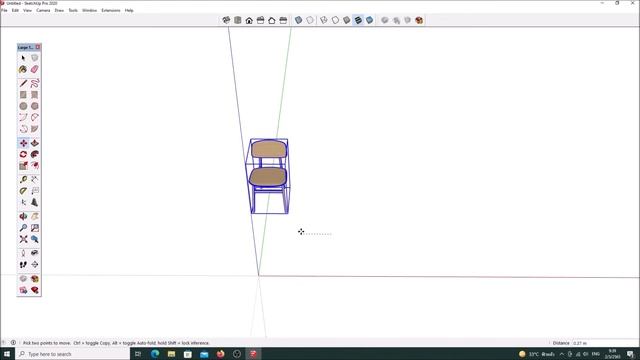Open the Extensions menu
This screenshot has width=640, height=360.
click(x=111, y=10)
